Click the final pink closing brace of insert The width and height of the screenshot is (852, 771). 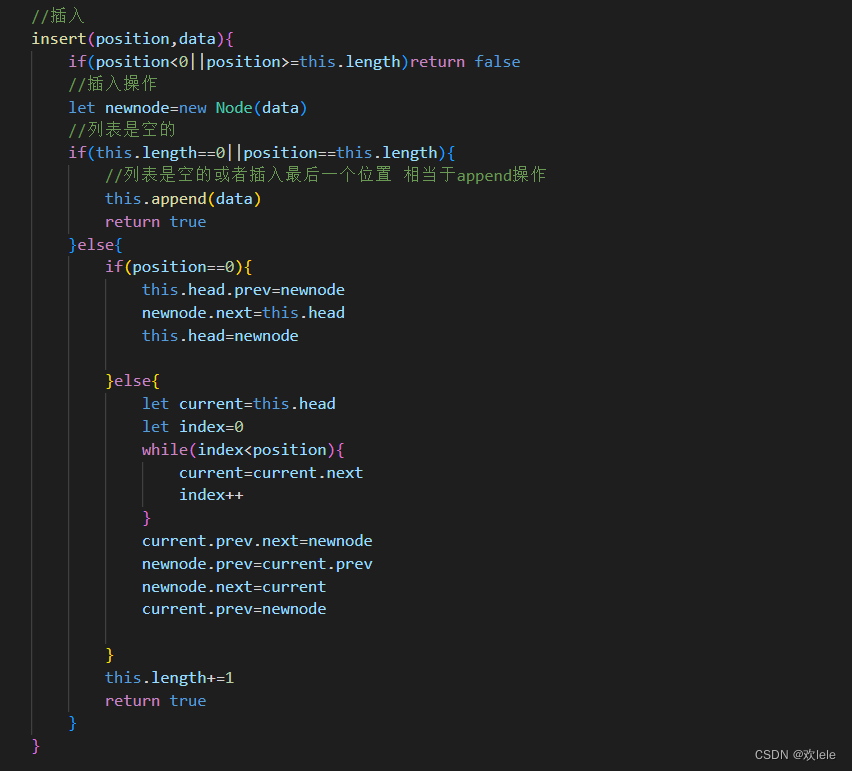point(36,746)
